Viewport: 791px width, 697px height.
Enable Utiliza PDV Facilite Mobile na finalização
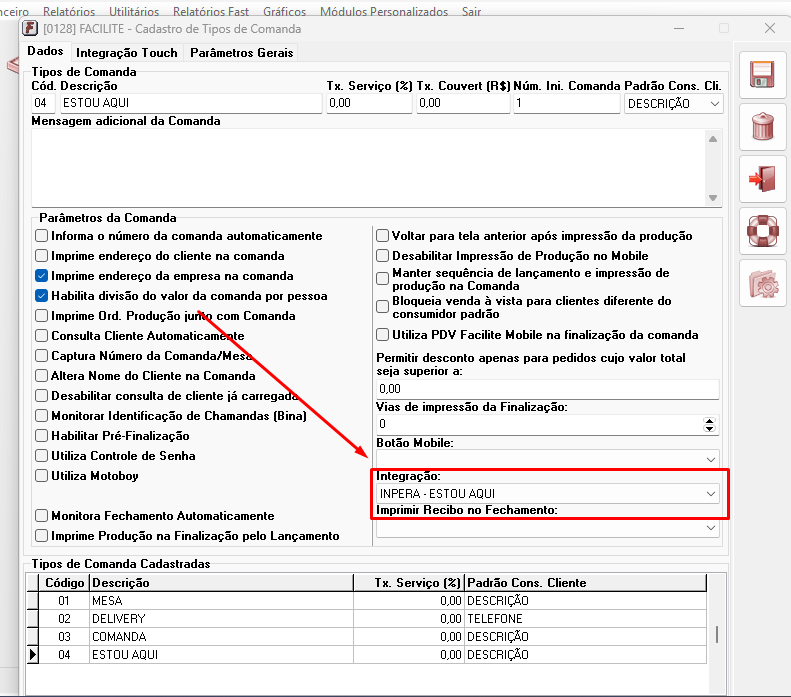pyautogui.click(x=383, y=335)
